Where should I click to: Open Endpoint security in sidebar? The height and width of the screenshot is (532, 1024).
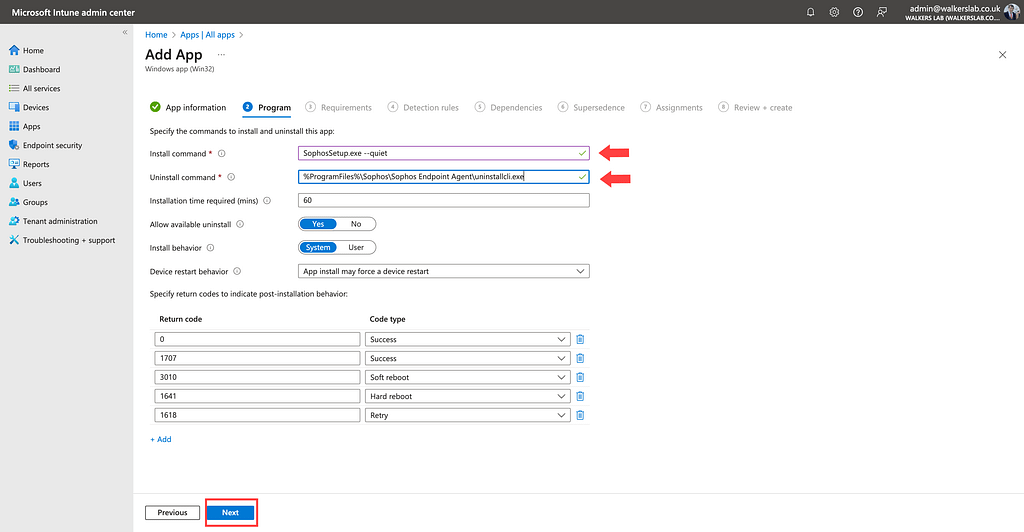[52, 145]
